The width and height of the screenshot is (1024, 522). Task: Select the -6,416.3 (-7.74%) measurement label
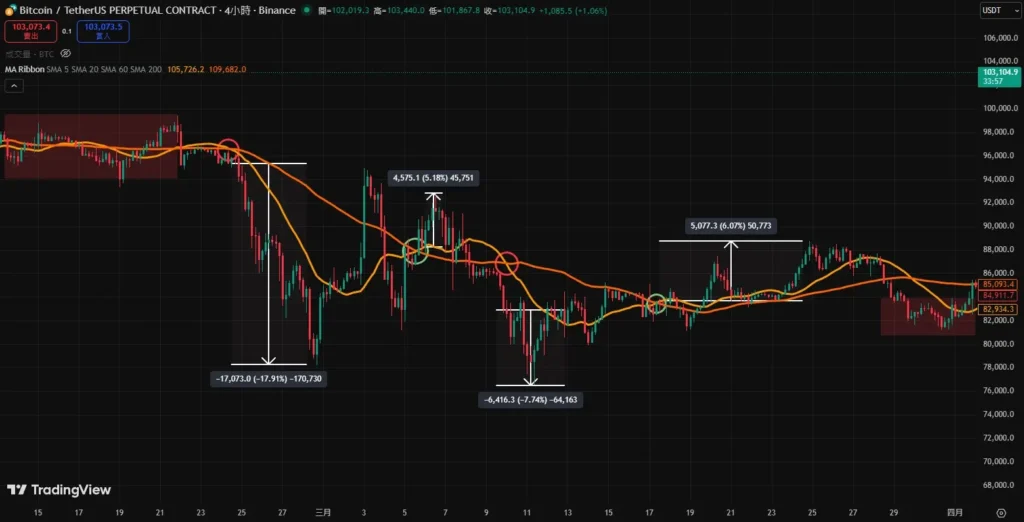(x=530, y=399)
